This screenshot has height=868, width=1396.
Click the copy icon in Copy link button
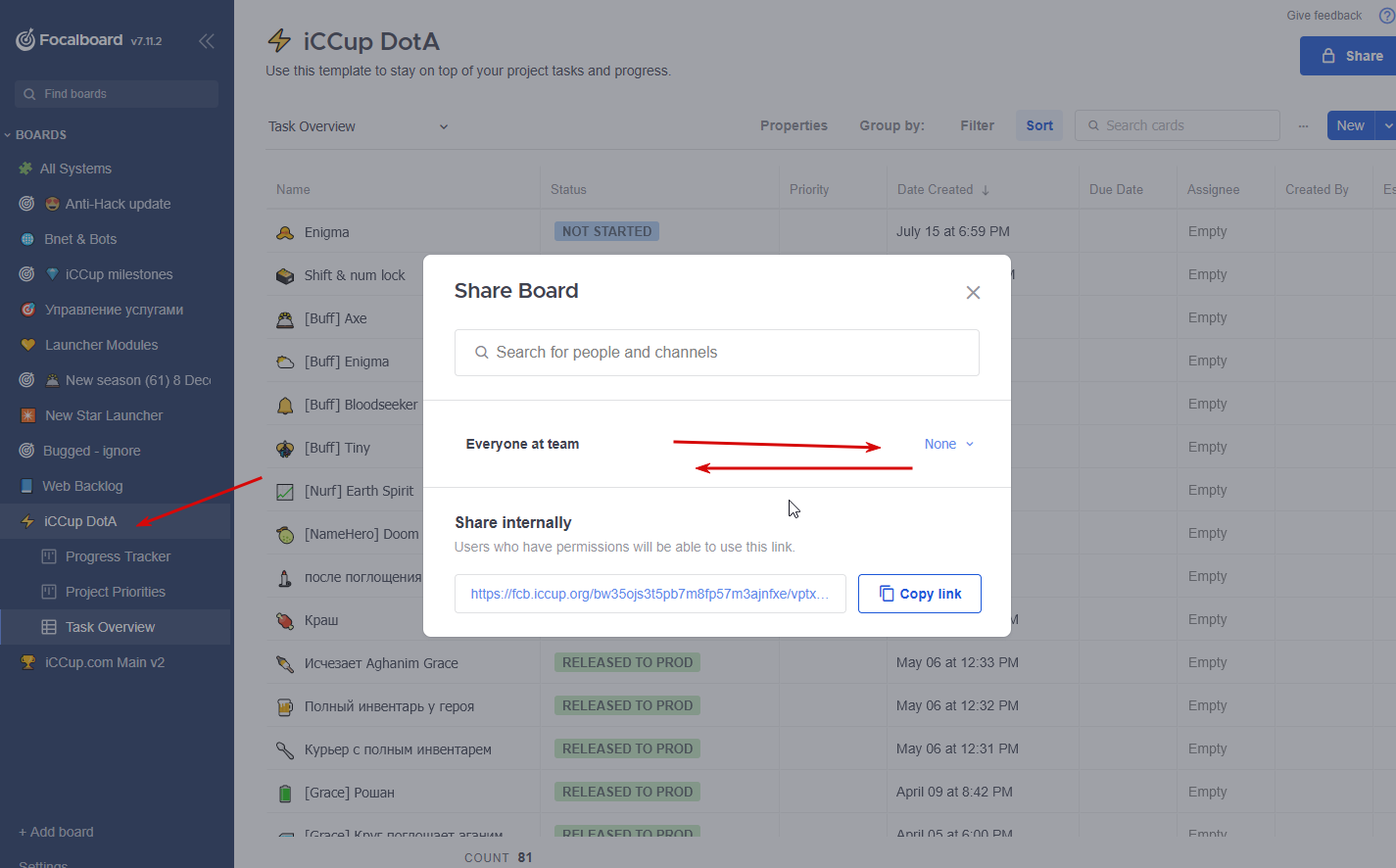(x=887, y=594)
